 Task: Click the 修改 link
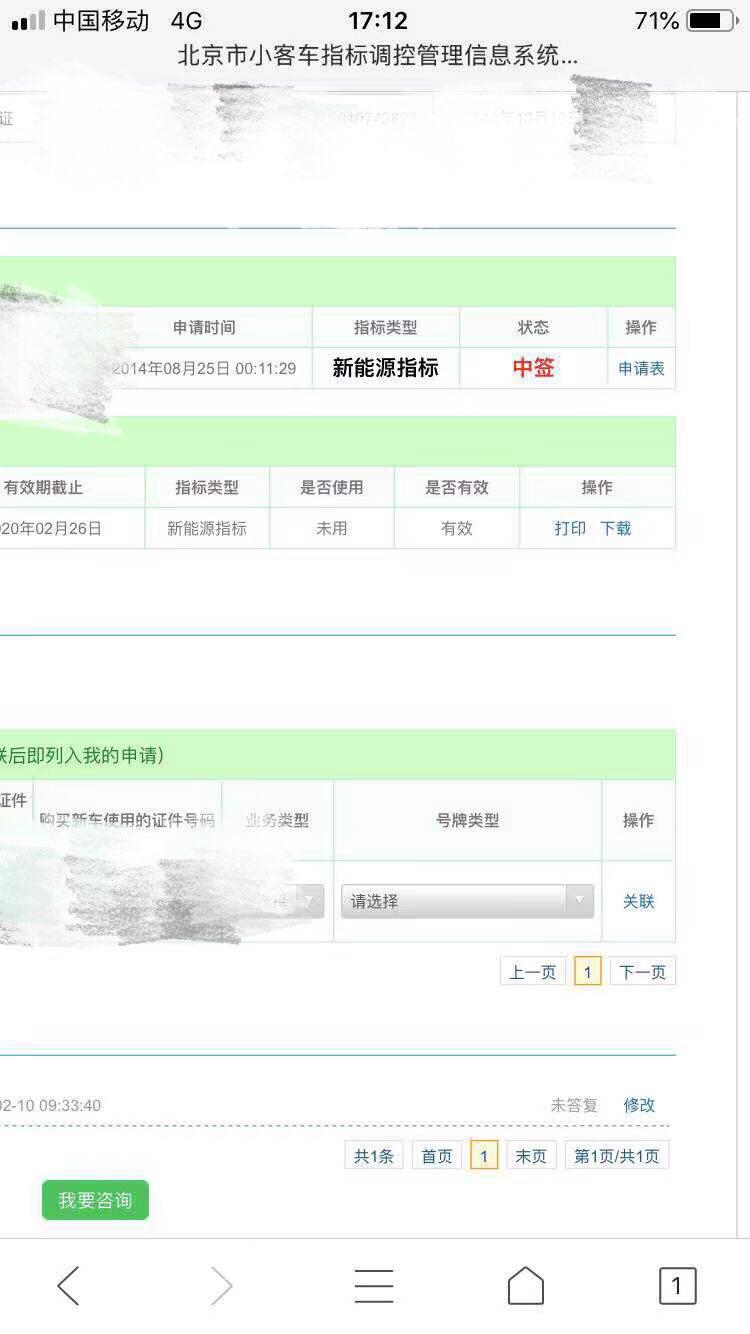coord(640,1105)
